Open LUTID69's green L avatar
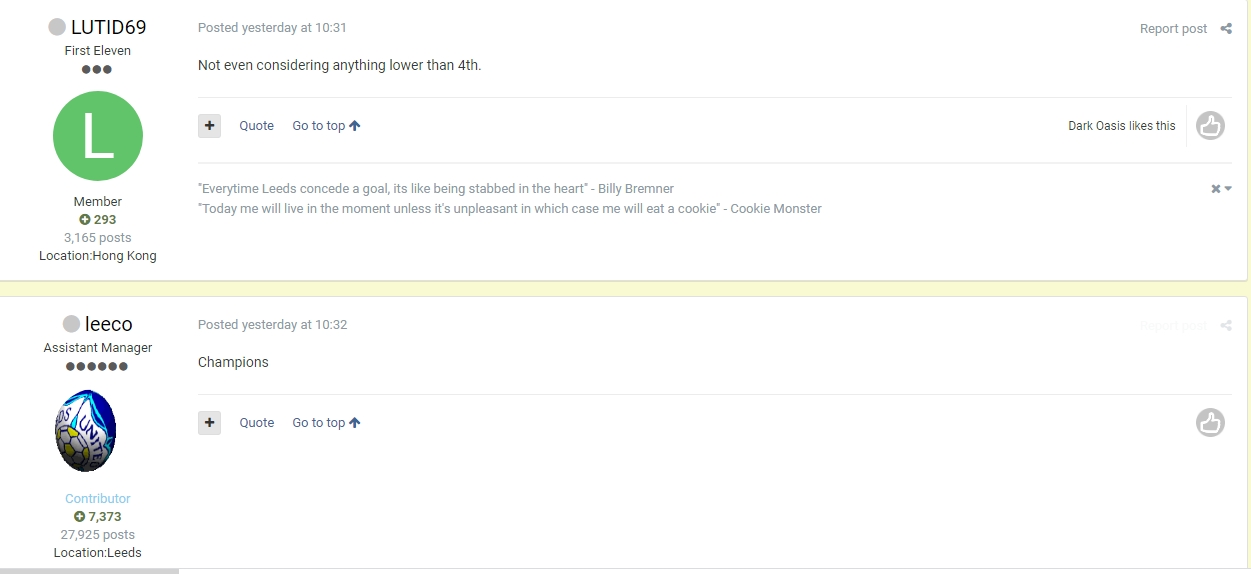Screen dimensions: 1251x574 coord(98,136)
